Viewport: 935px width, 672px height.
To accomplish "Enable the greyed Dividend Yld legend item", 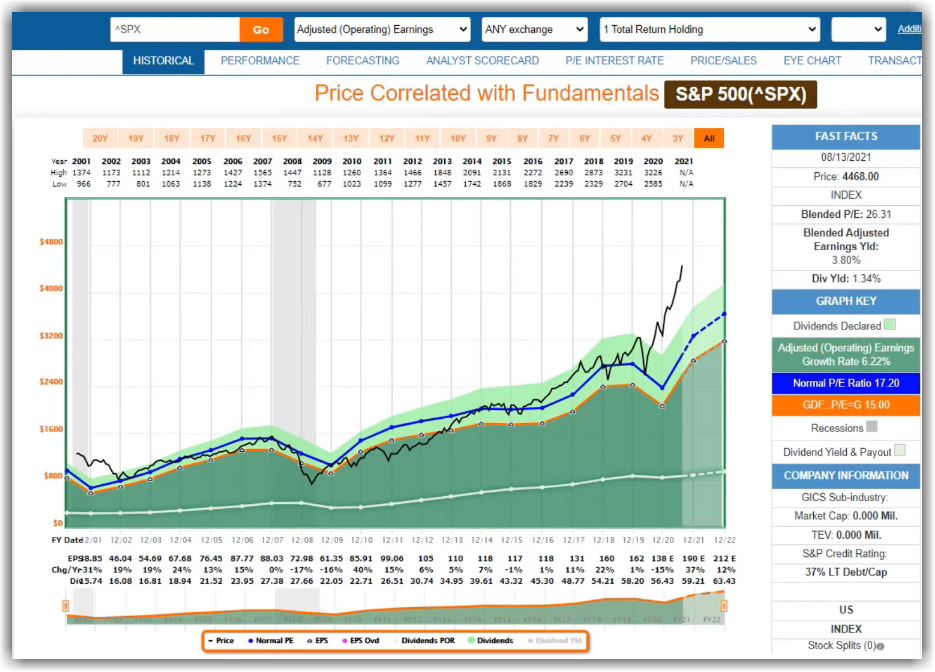I will pyautogui.click(x=555, y=640).
